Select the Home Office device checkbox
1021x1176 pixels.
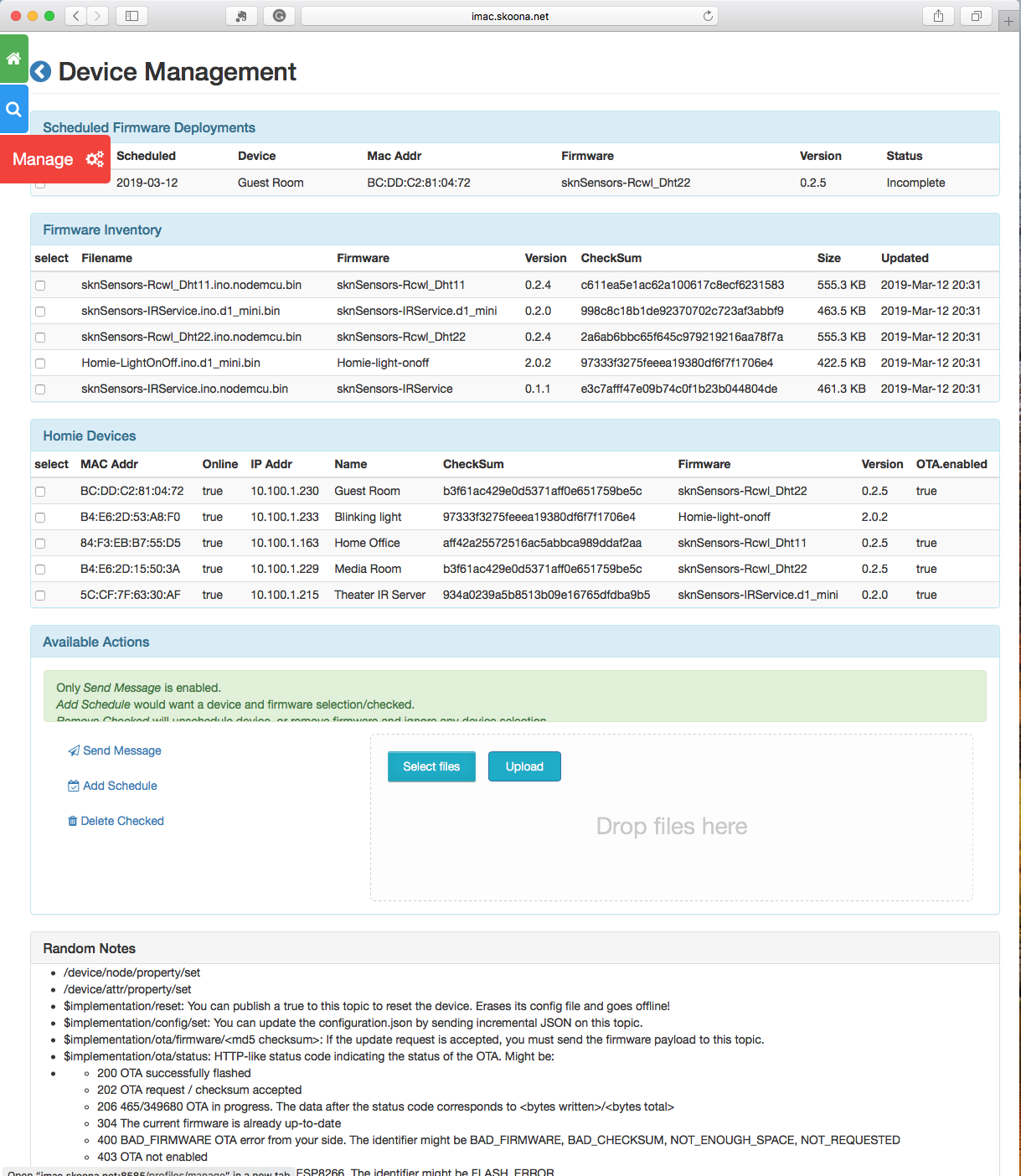40,544
